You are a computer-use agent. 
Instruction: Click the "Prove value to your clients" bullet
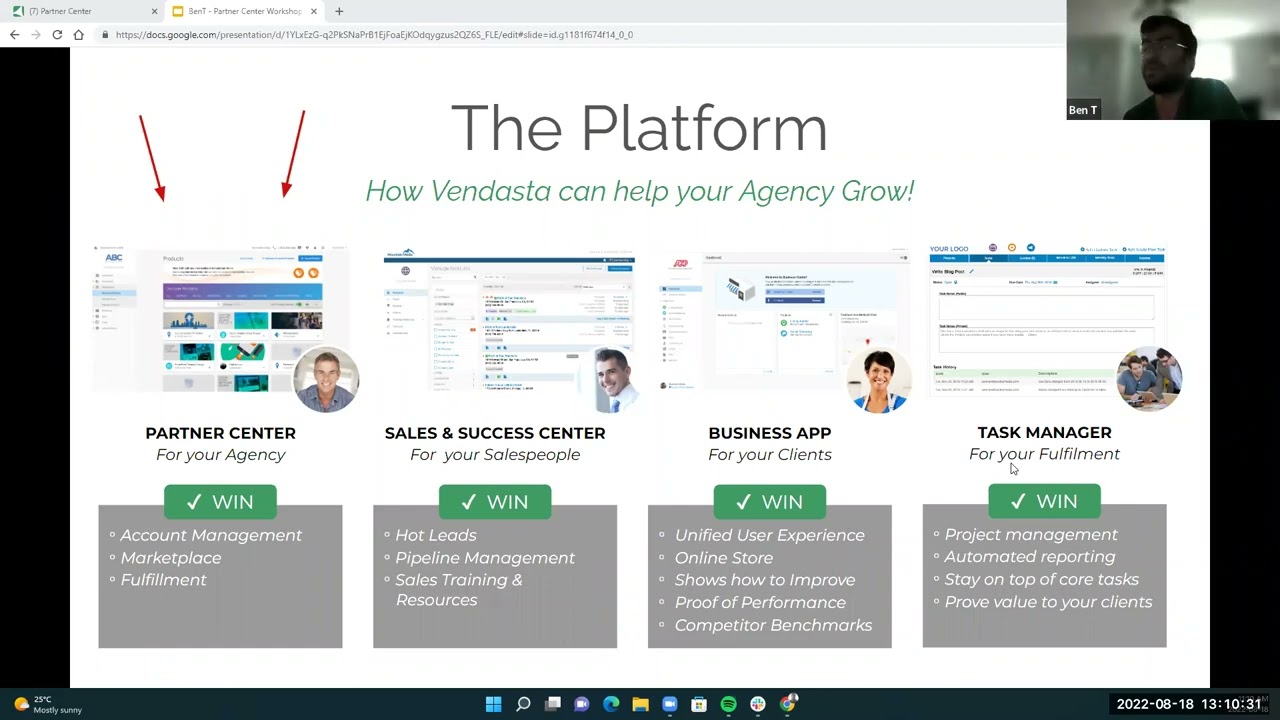coord(1048,602)
